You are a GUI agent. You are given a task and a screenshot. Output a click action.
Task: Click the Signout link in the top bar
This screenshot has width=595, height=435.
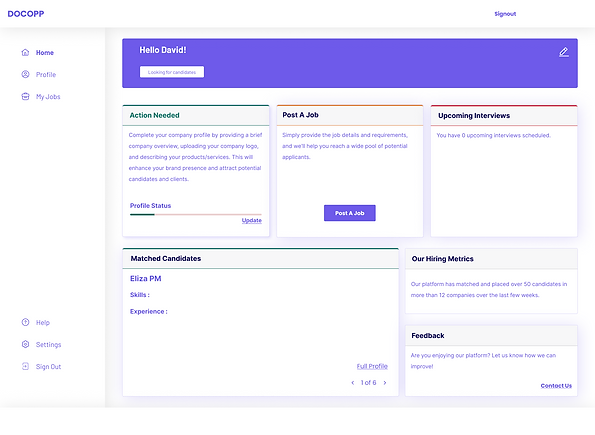[505, 14]
